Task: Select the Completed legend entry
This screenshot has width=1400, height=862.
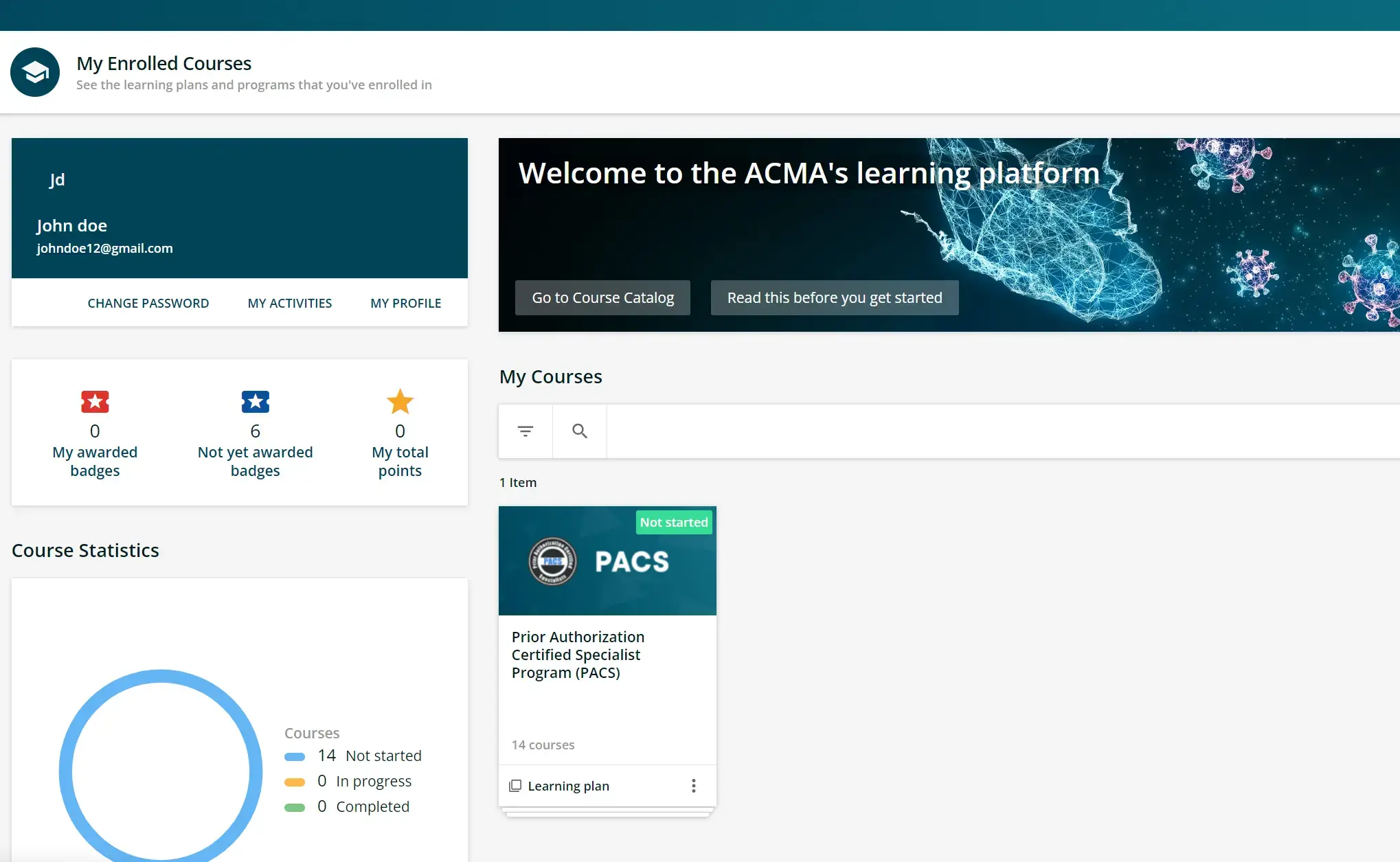Action: pos(363,806)
